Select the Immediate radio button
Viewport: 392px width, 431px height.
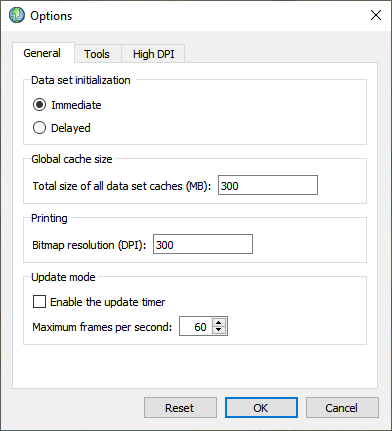(39, 105)
